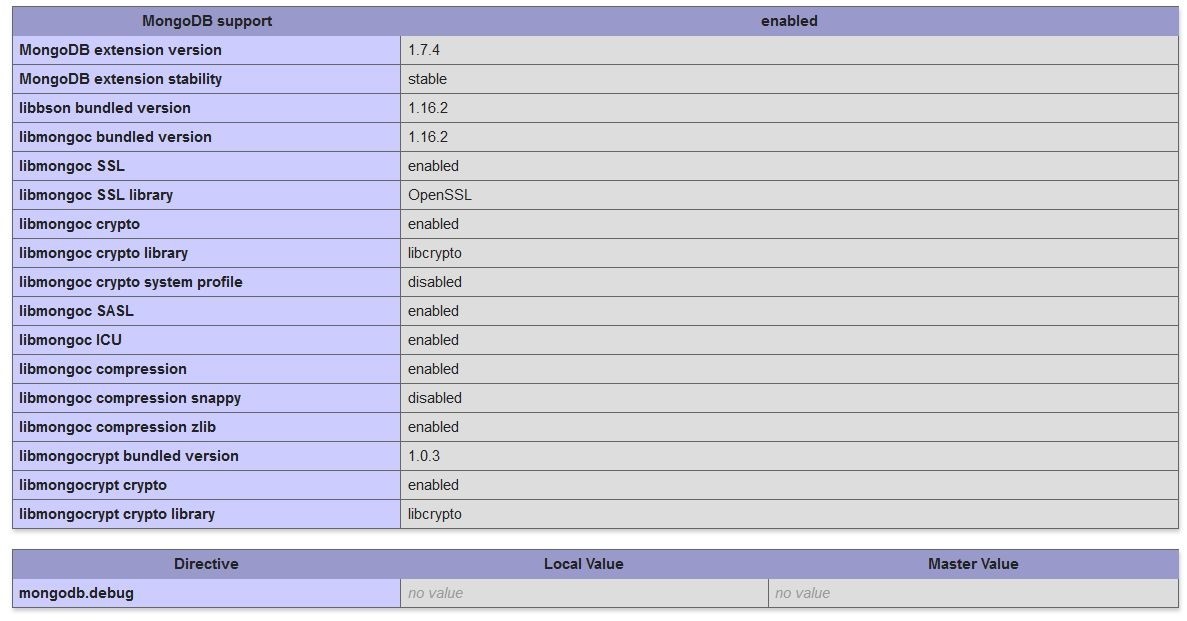The width and height of the screenshot is (1187, 621).
Task: Click the "libmongoc SASL" row label
Action: [76, 311]
